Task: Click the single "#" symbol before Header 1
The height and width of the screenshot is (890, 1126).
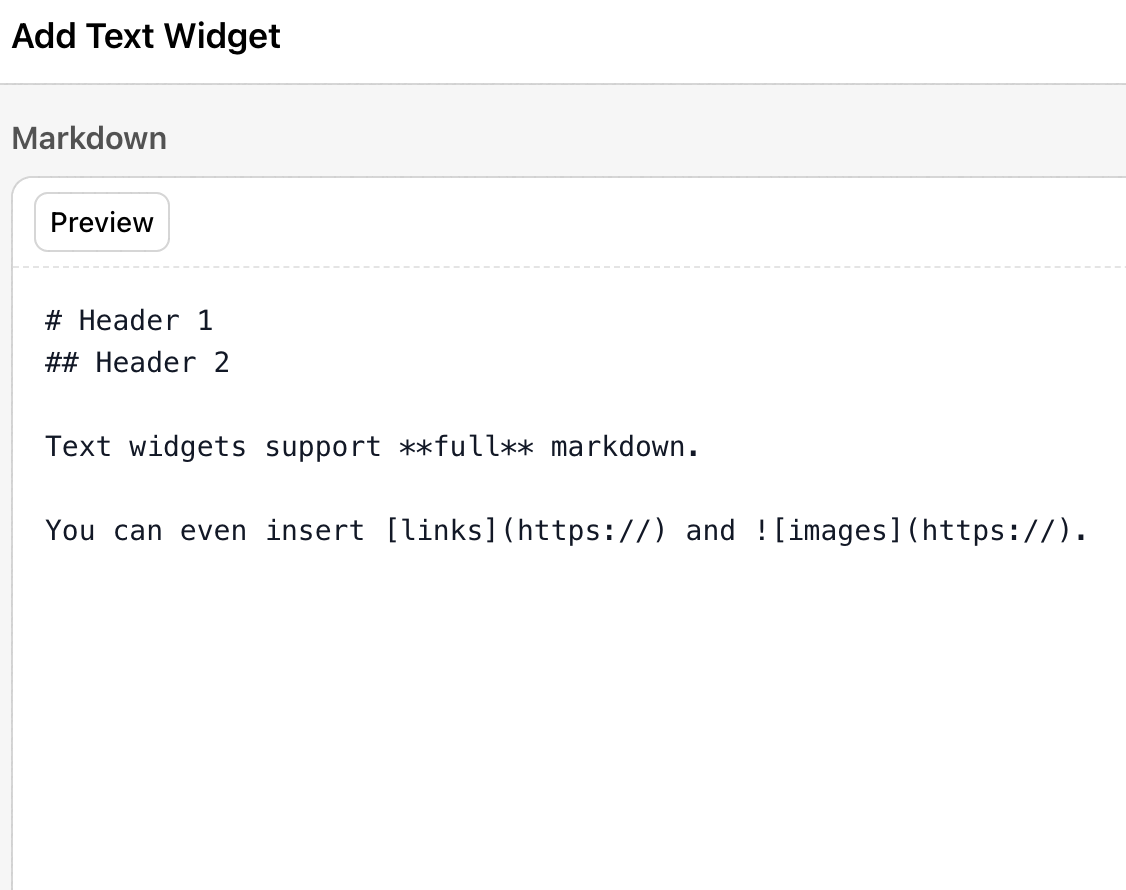Action: coord(54,321)
